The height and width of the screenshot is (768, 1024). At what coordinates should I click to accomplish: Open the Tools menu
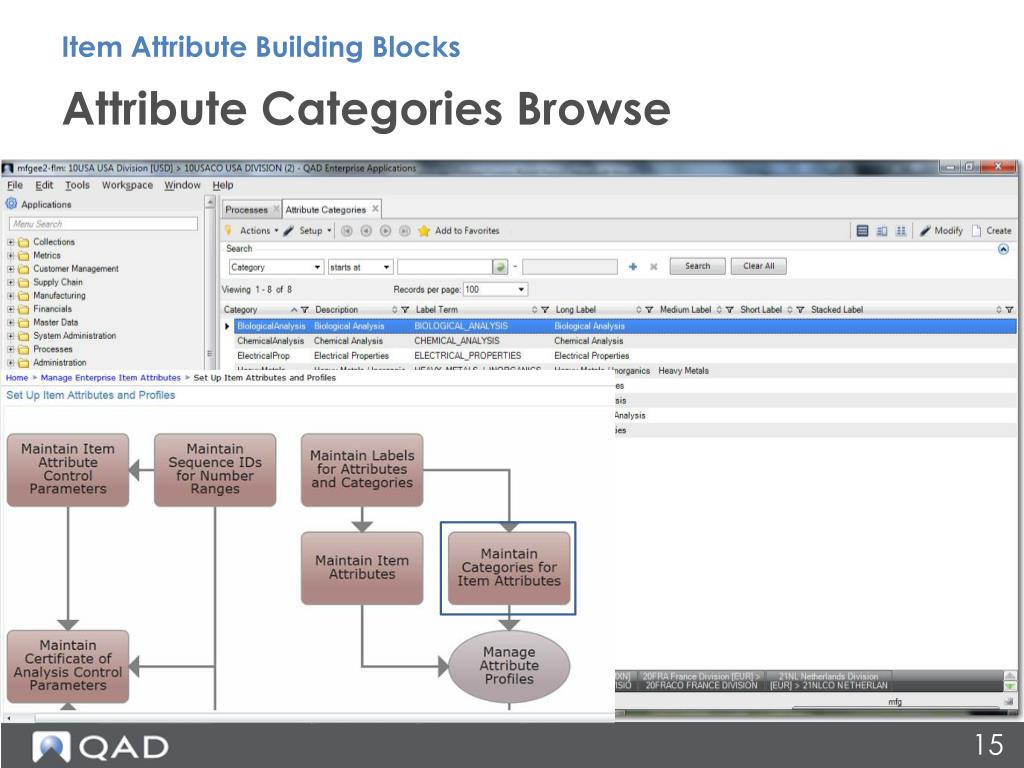coord(77,185)
